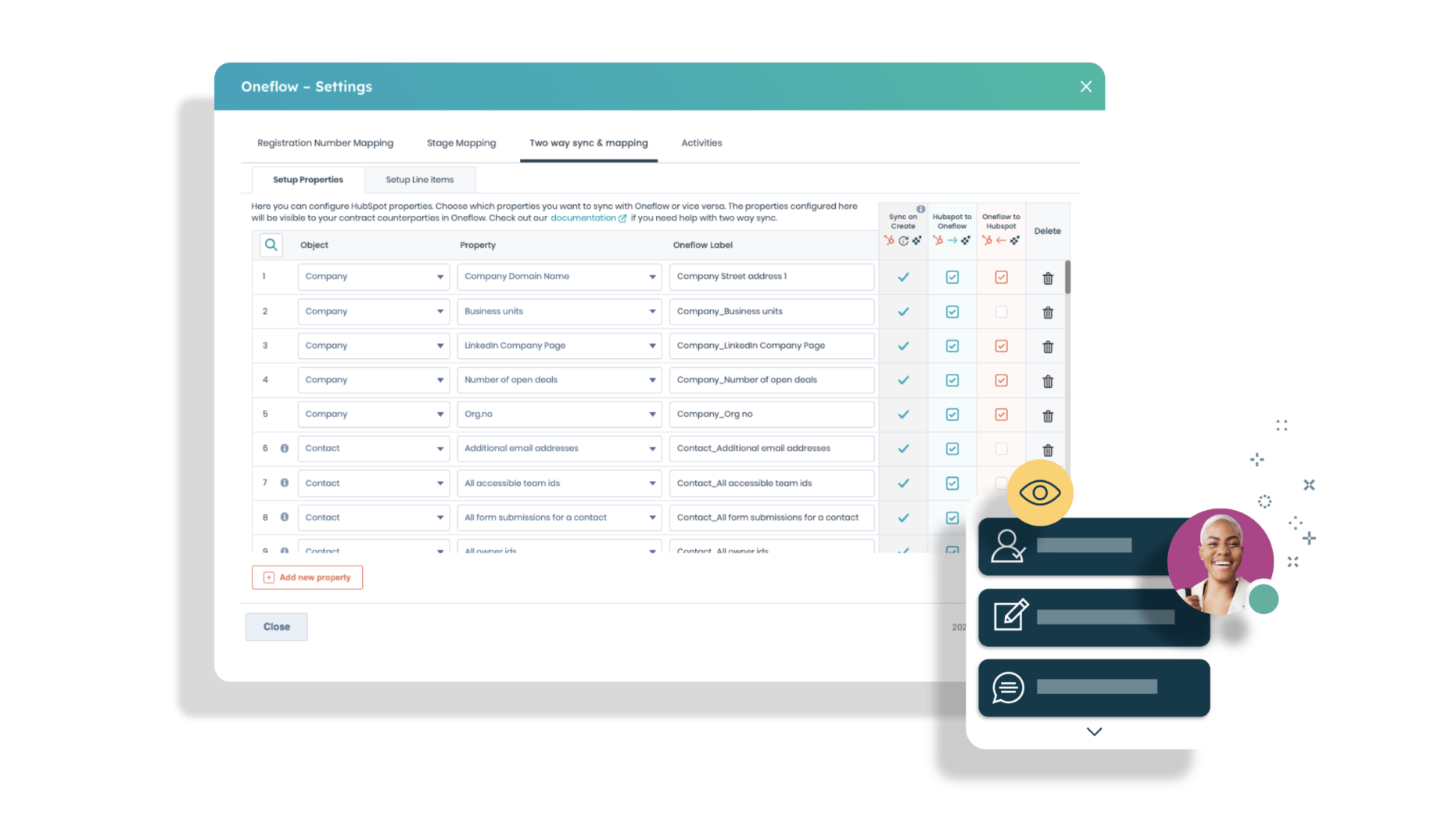Toggle Hubspot to Oneflow for Business units
1456x819 pixels.
click(x=952, y=311)
